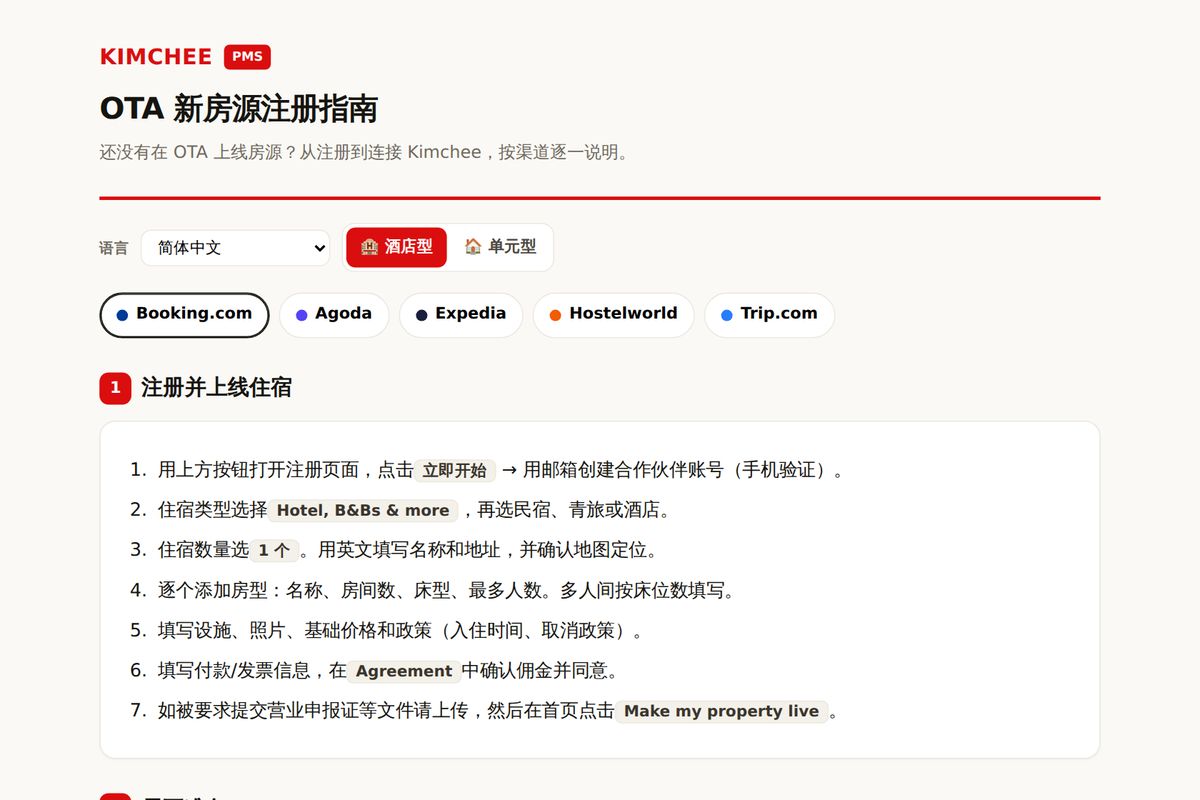Image resolution: width=1200 pixels, height=800 pixels.
Task: Click the 1 个 keyword chip
Action: (x=274, y=551)
